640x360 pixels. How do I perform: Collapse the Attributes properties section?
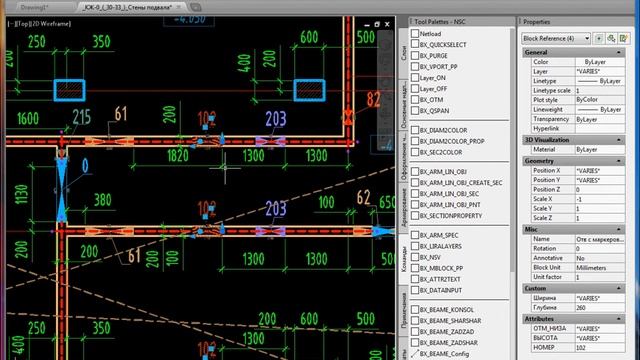[619, 319]
